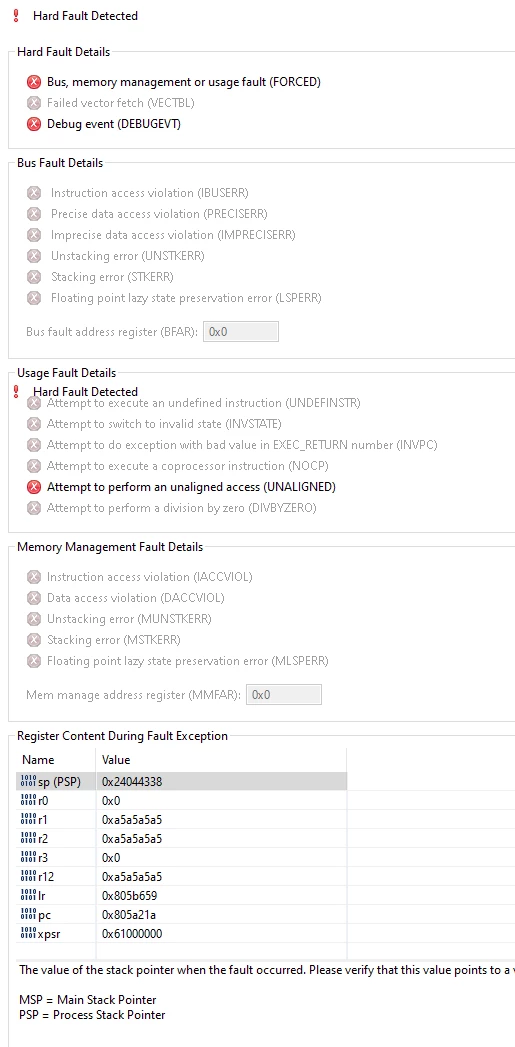Select the sp (PSP) register row
The height and width of the screenshot is (1047, 515).
[x=181, y=781]
